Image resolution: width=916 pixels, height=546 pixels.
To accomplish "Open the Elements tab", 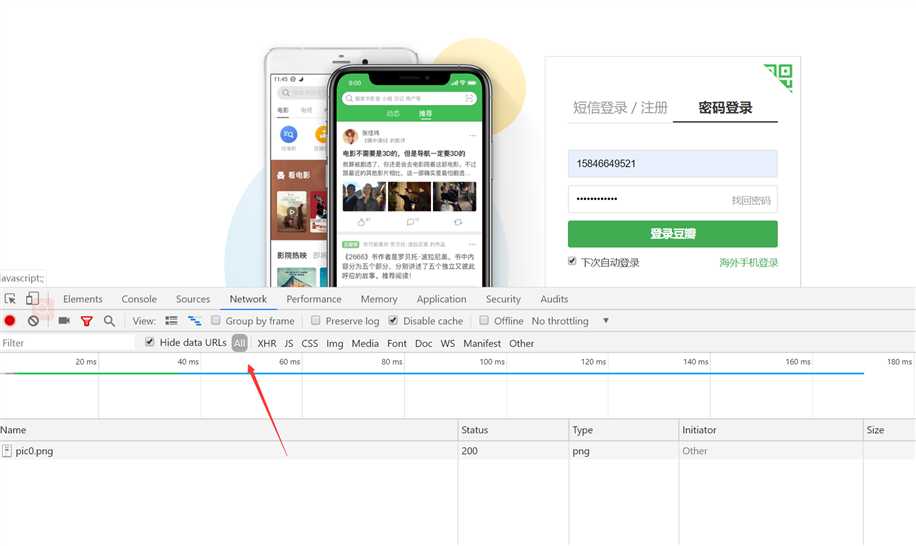I will (x=82, y=299).
